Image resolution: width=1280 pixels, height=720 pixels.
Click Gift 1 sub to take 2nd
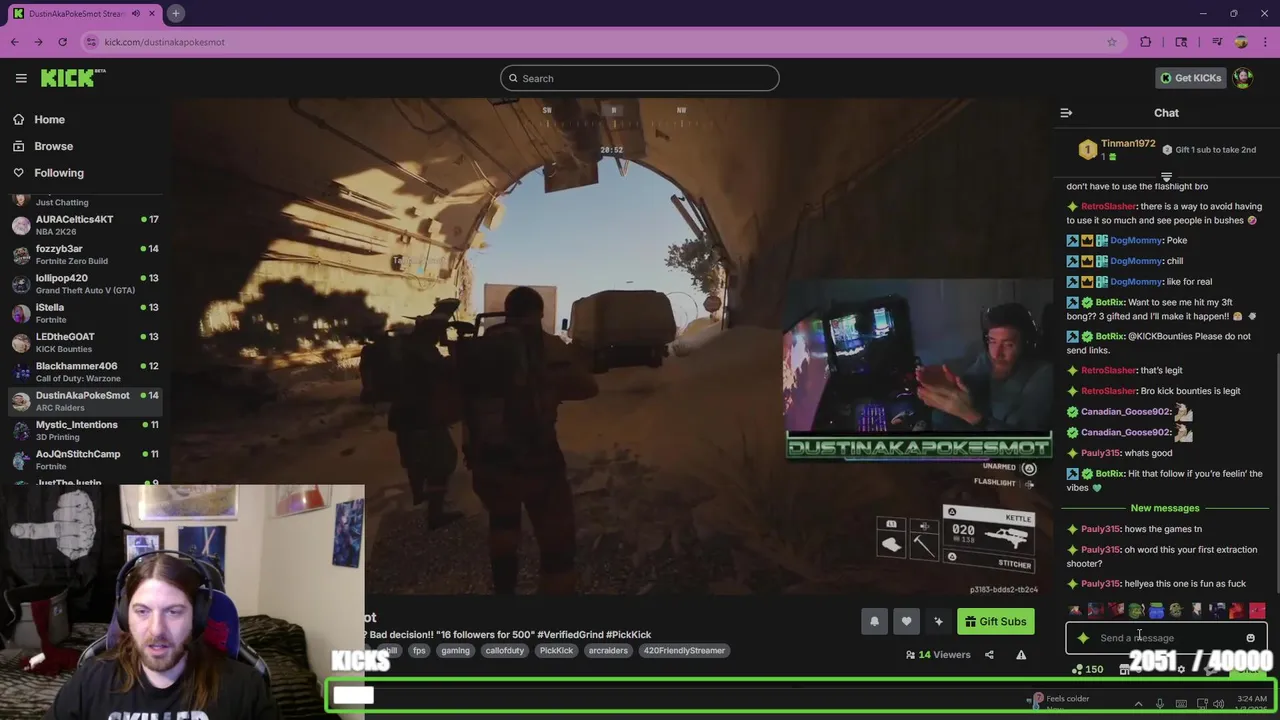[1209, 150]
